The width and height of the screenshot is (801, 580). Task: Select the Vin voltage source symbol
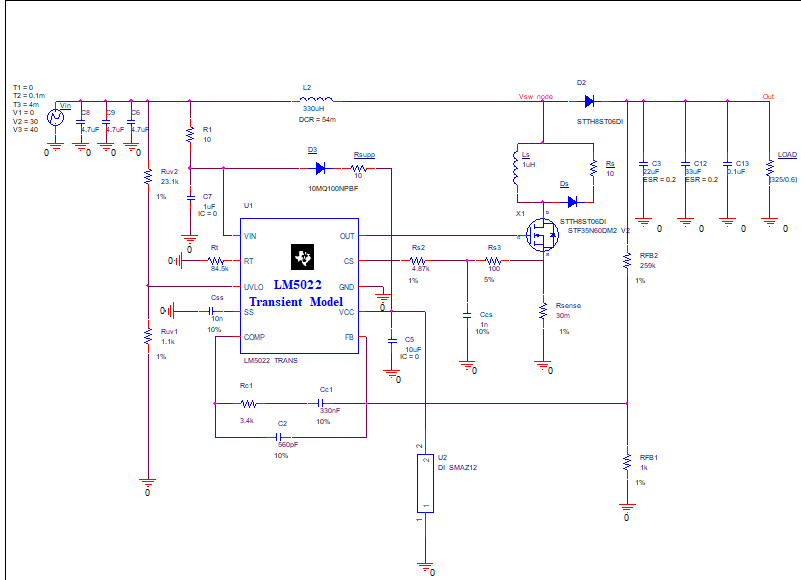click(x=55, y=118)
